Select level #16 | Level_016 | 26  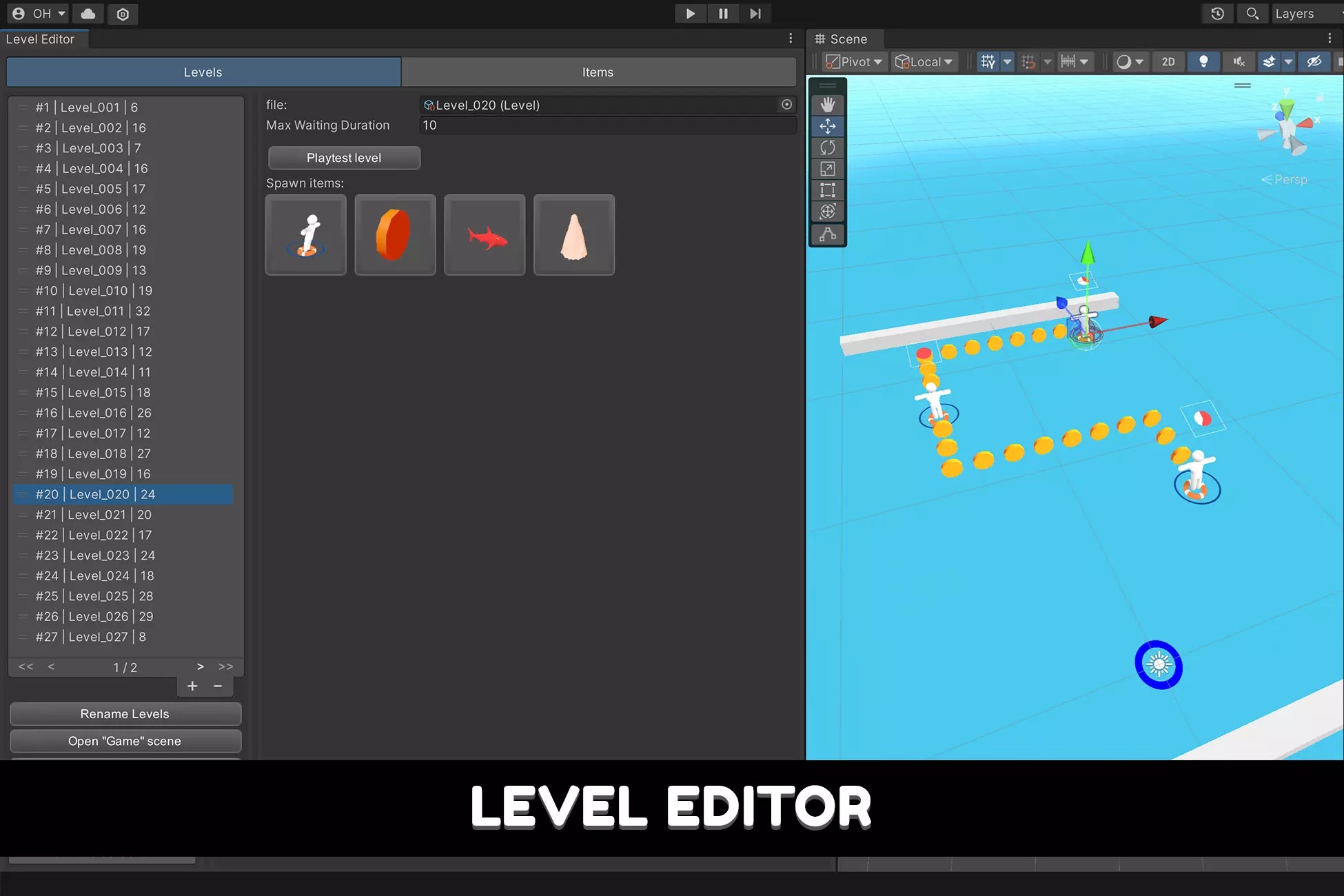[124, 413]
